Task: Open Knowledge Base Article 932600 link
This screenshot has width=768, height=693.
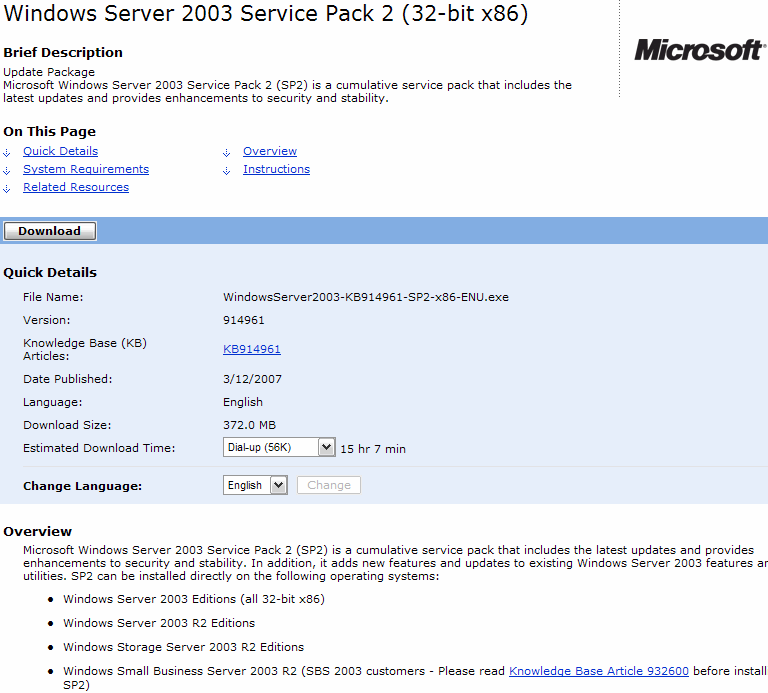Action: click(599, 671)
